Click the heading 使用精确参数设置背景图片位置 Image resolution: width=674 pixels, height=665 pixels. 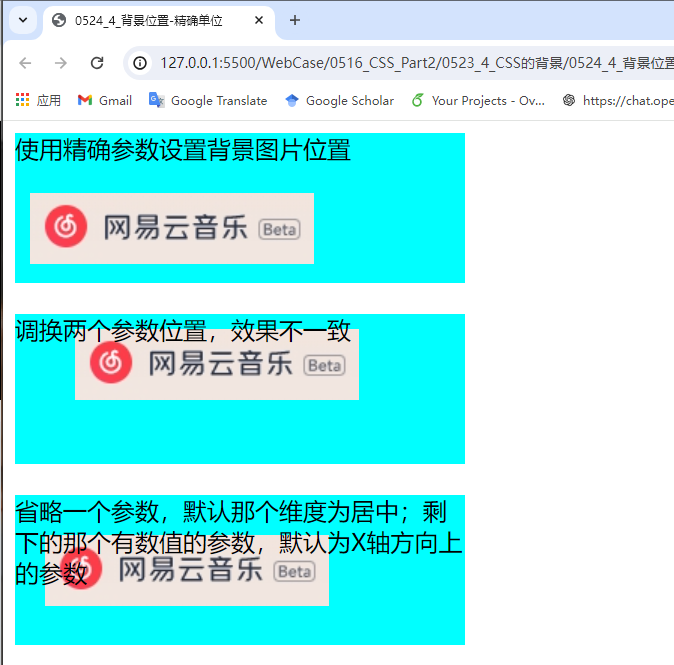tap(183, 150)
